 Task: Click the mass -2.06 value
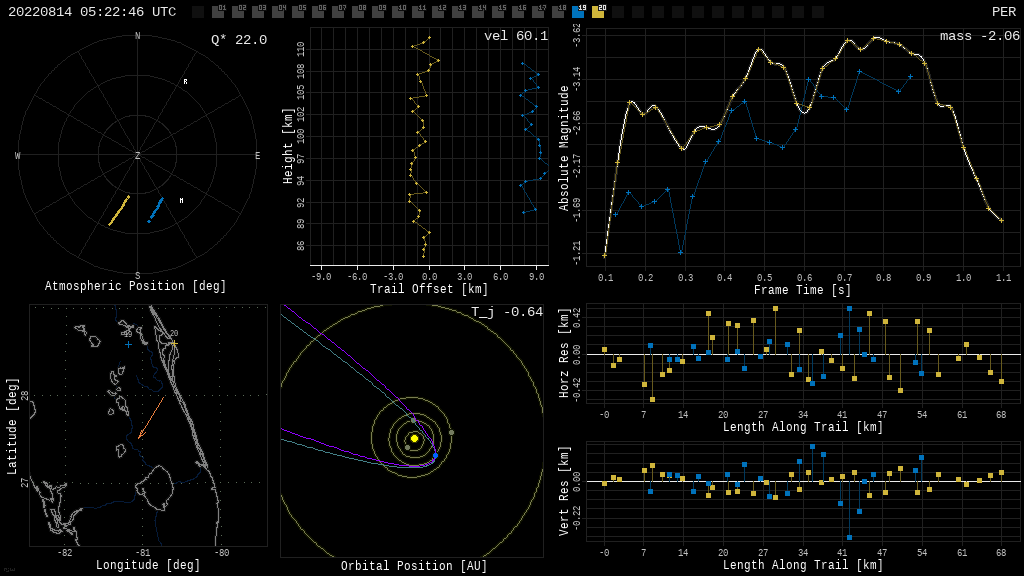(980, 36)
